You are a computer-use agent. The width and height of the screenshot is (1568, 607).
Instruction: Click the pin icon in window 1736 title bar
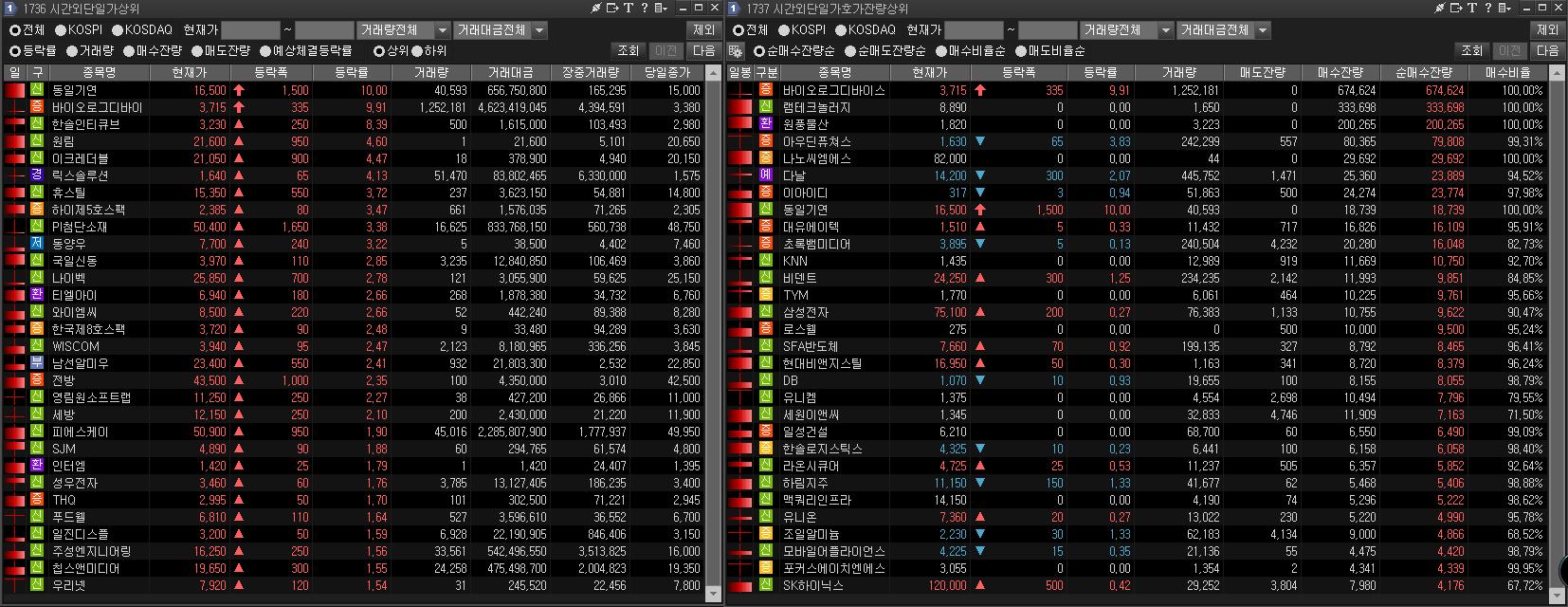point(595,8)
